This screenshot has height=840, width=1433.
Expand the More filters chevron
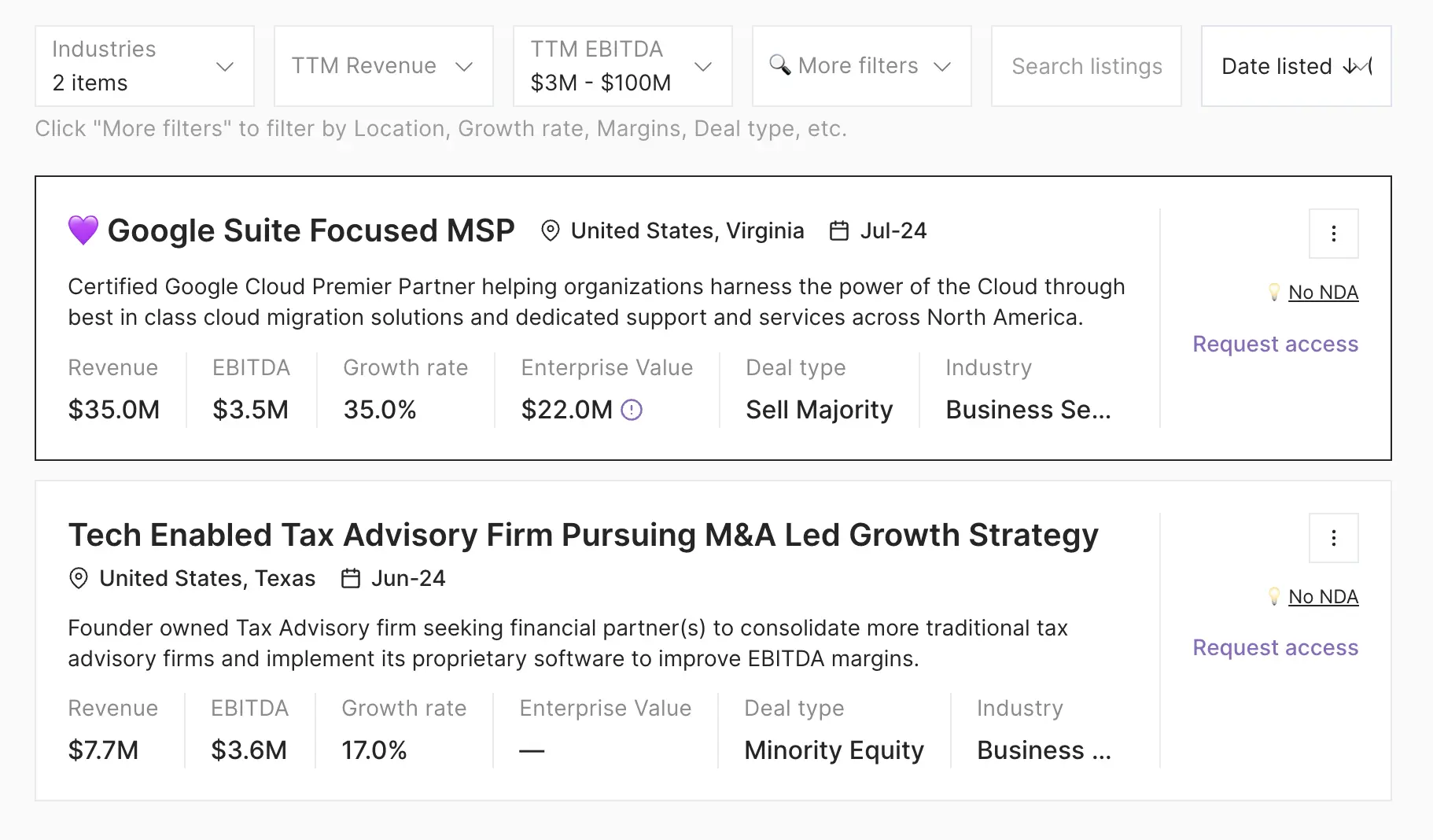click(x=942, y=67)
